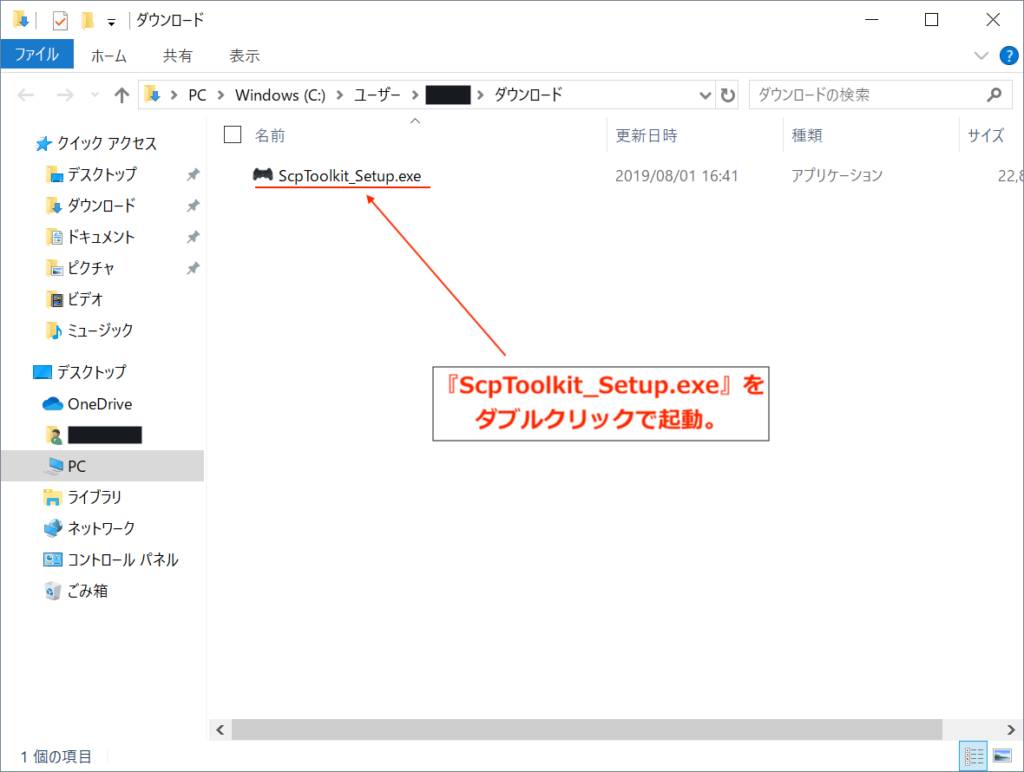1024x772 pixels.
Task: Click the pin icon beside ピクチャ
Action: coord(193,268)
